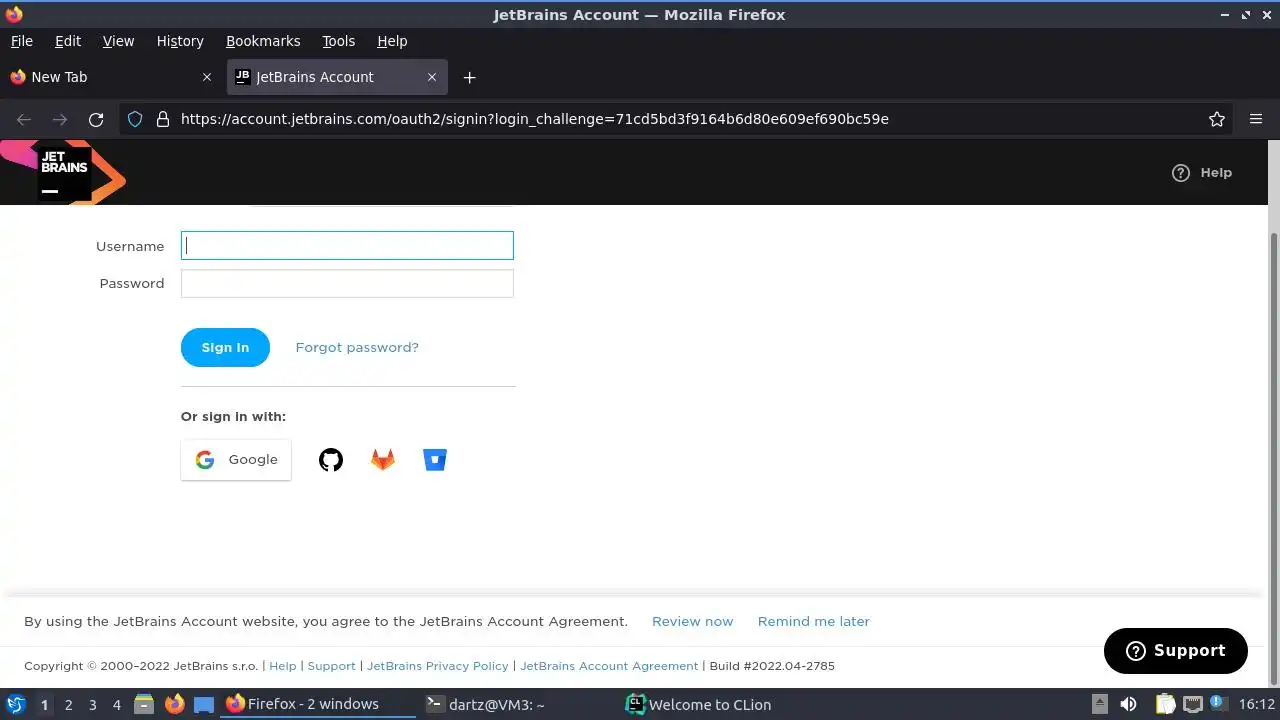1280x720 pixels.
Task: Switch to Firefox - 2 windows task
Action: click(x=318, y=704)
